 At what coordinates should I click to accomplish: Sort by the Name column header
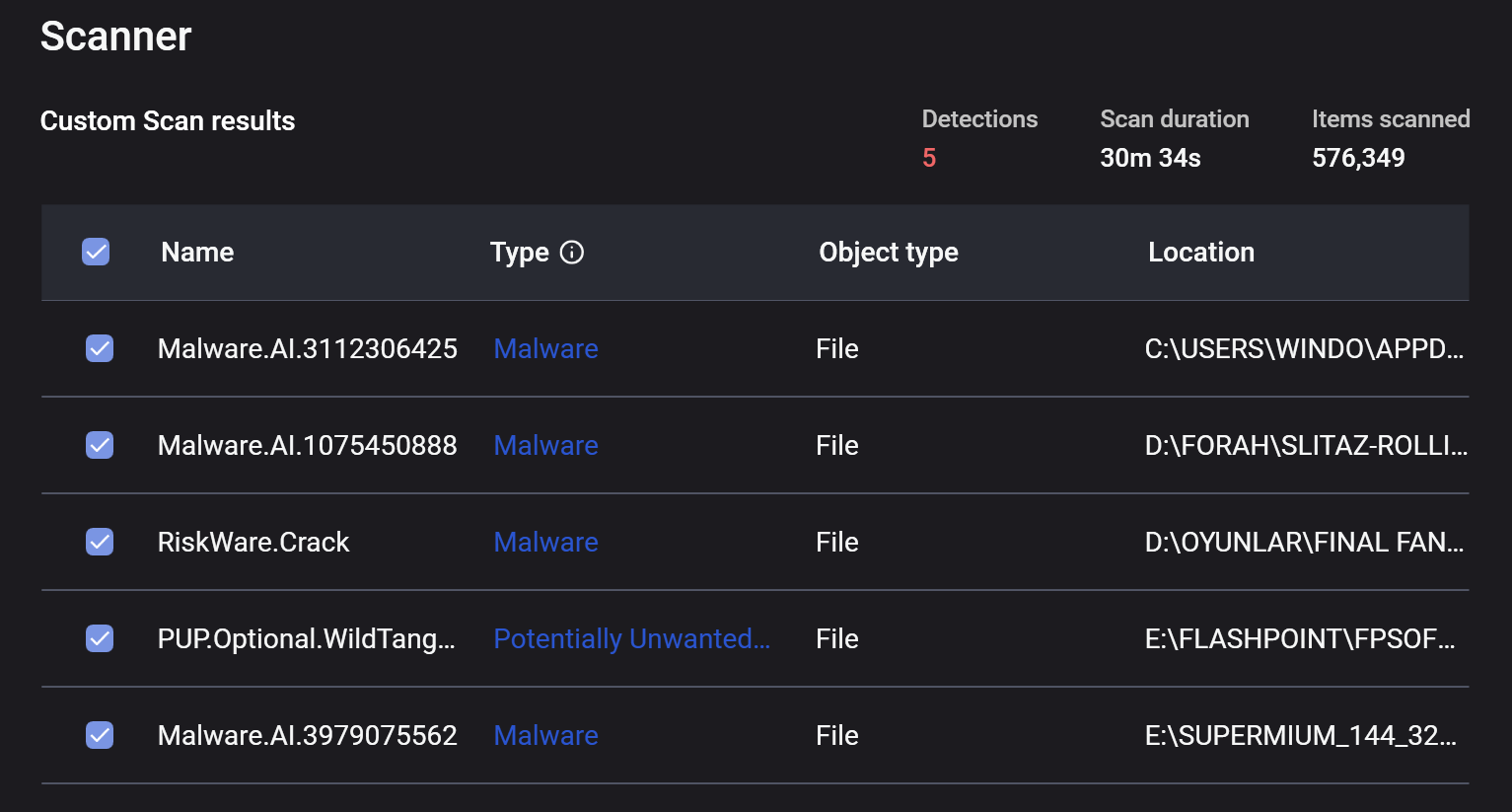point(197,253)
